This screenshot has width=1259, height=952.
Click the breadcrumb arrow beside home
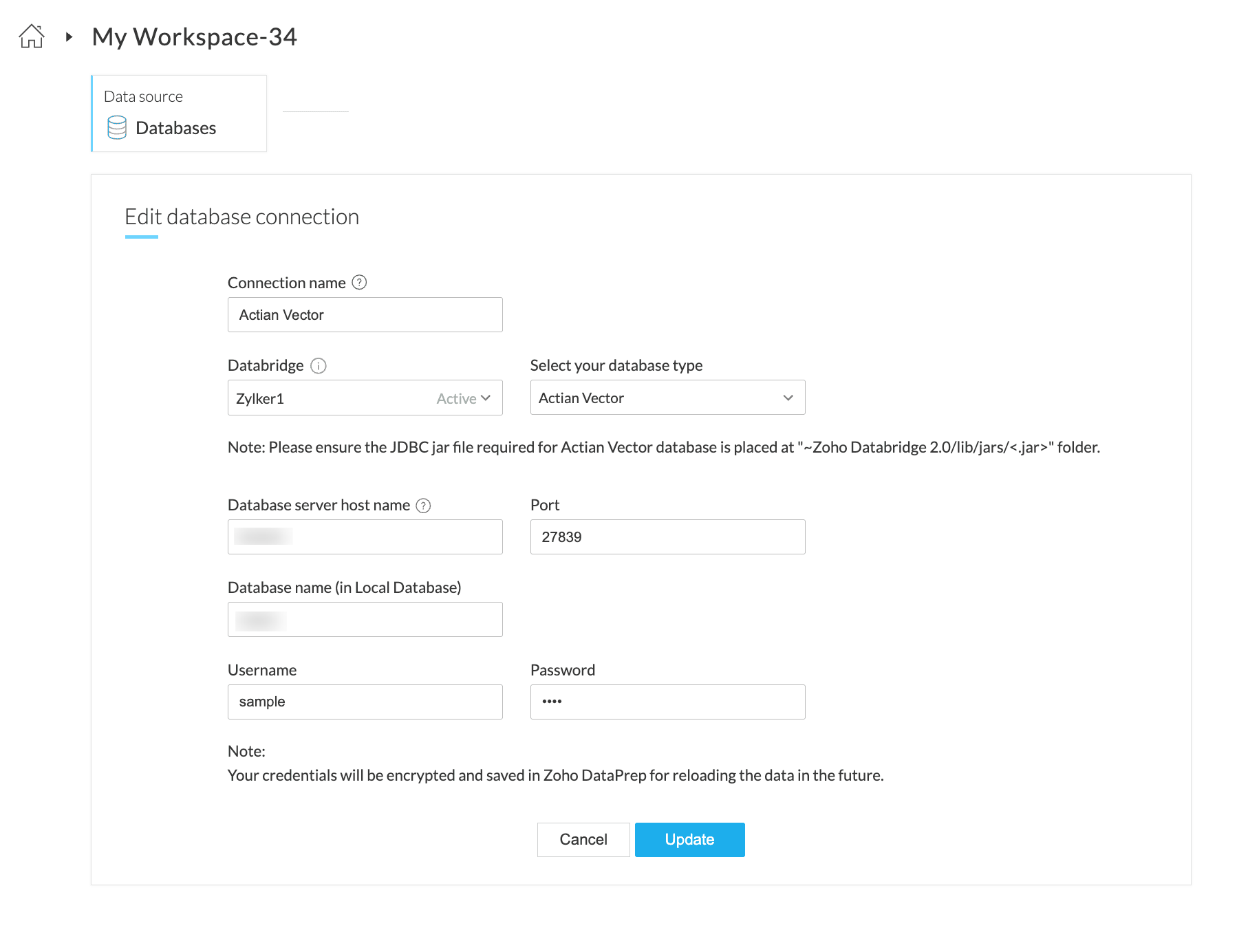click(69, 36)
